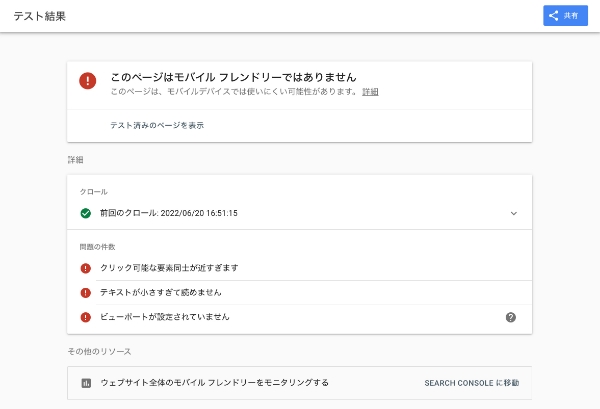Click the red error icon beside the mobile-friendly headline

[88, 81]
